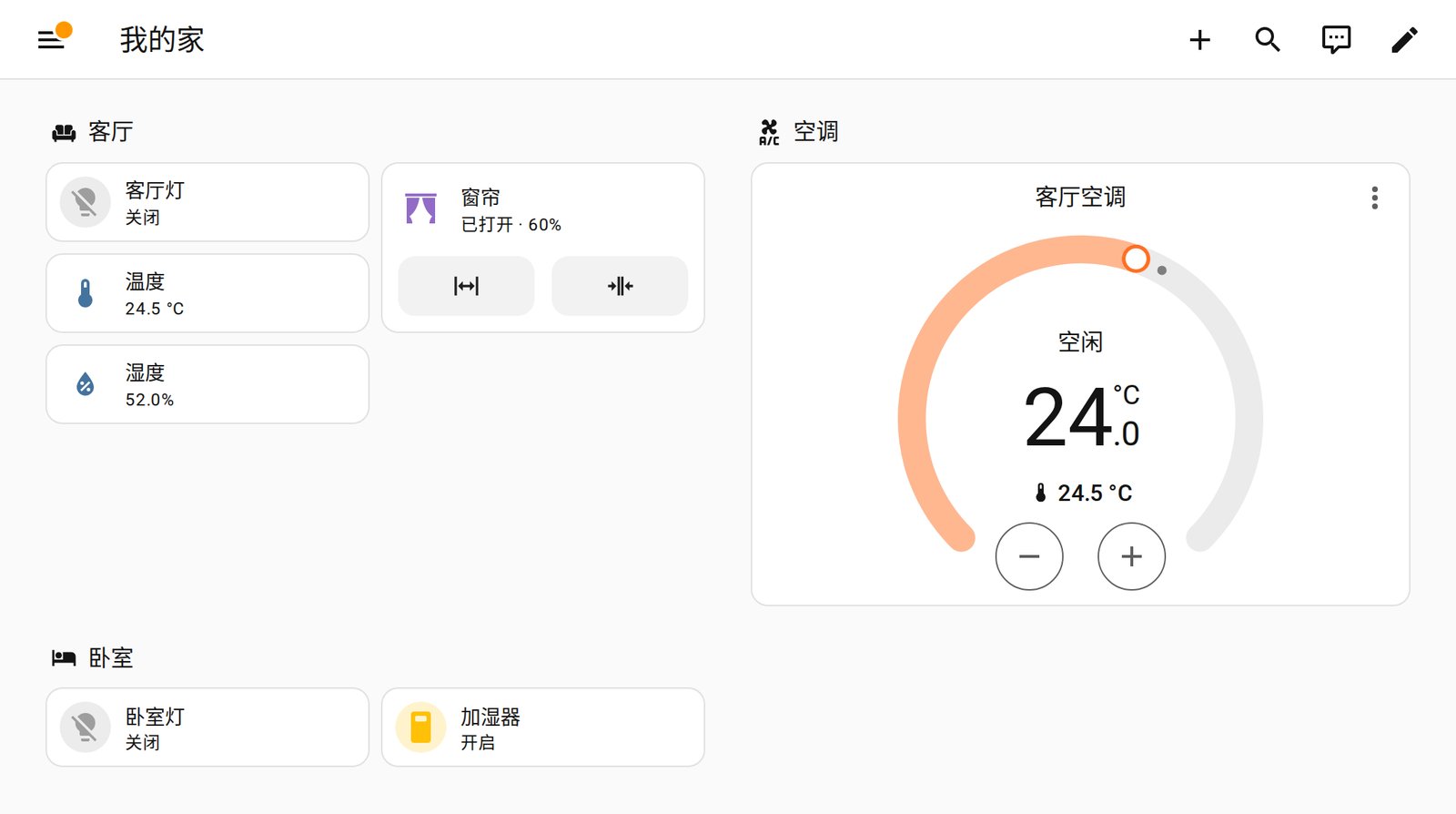Click the 温度 thermometer icon
Viewport: 1456px width, 814px height.
86,293
